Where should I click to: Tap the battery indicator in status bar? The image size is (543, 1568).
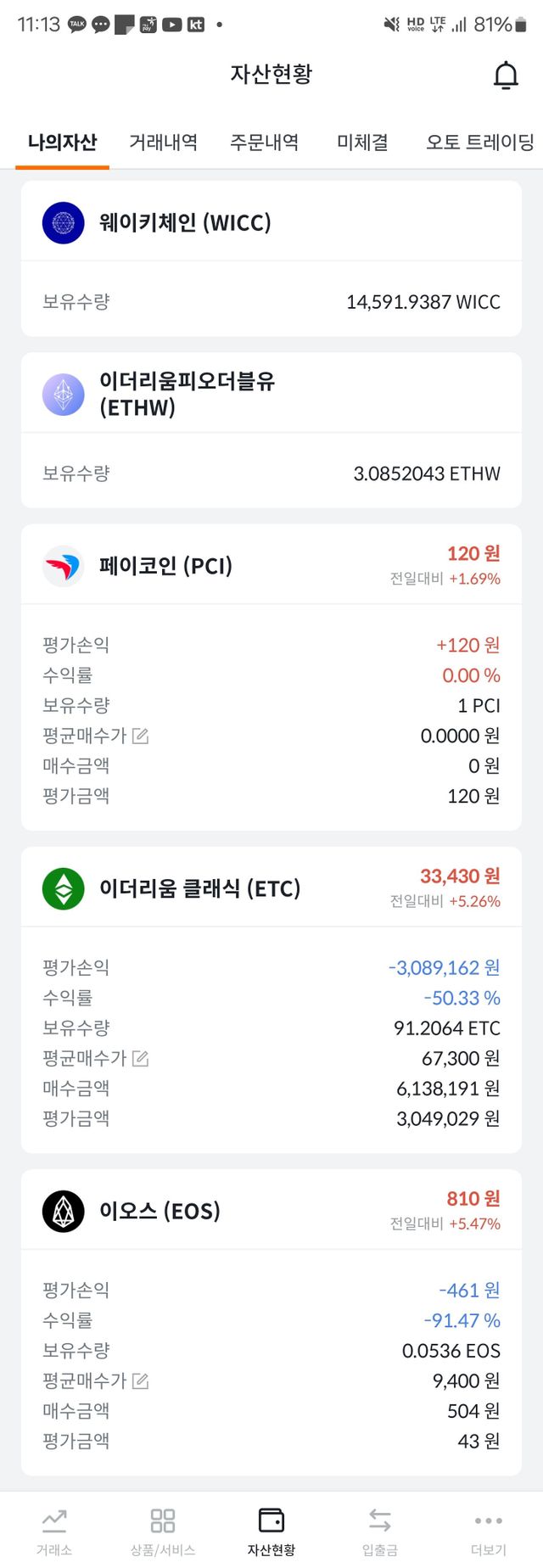click(521, 25)
